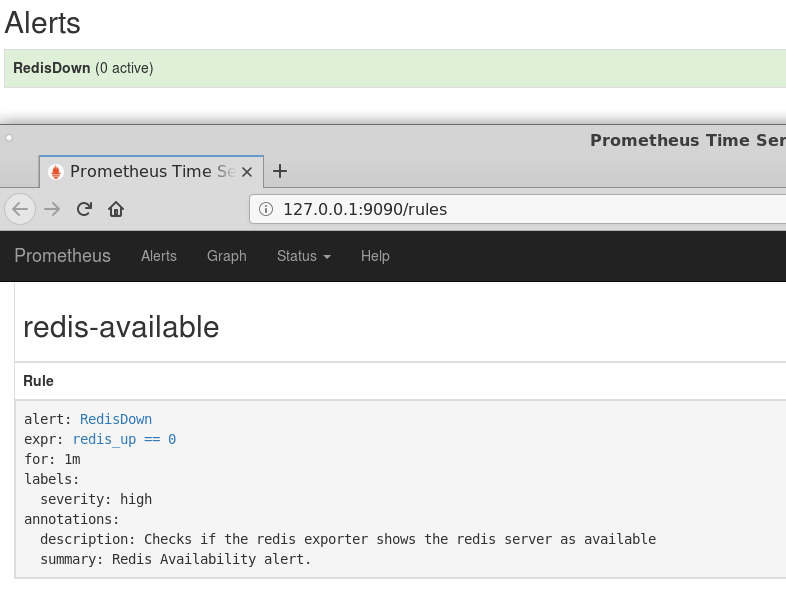Viewport: 786px width, 592px height.
Task: Select the Prometheus Time Series tab
Action: 151,171
